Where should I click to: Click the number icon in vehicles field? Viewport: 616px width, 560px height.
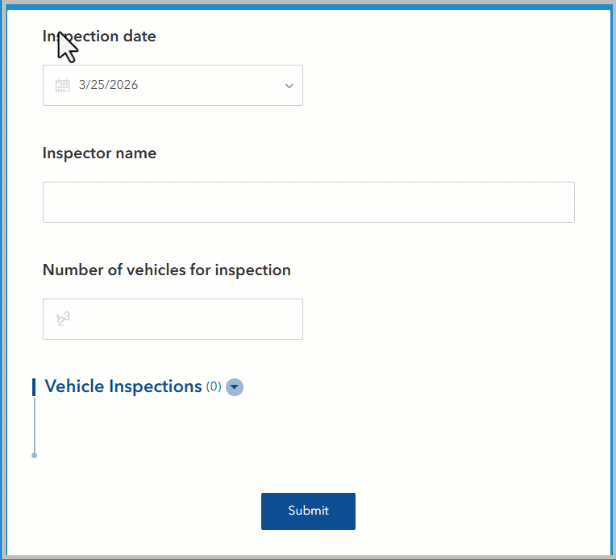(x=63, y=319)
